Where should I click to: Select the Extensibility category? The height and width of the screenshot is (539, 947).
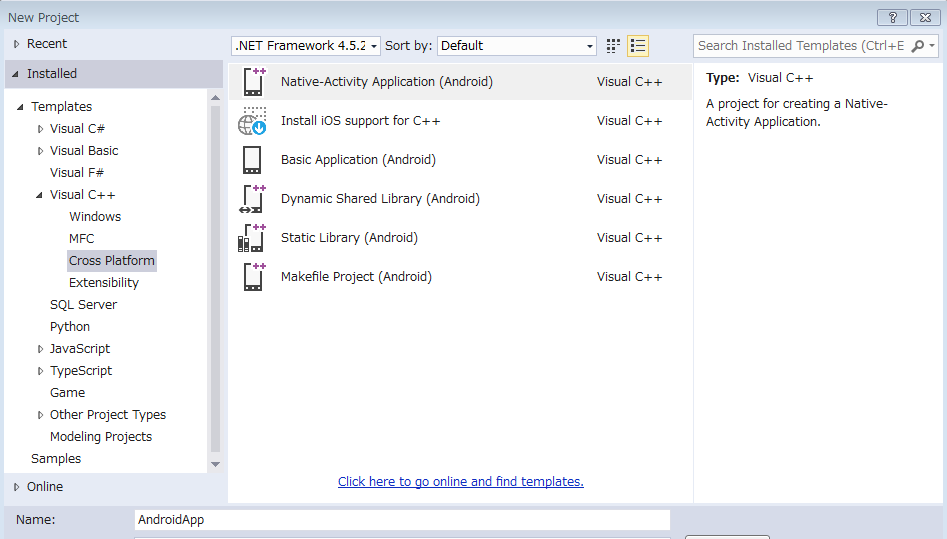[104, 283]
